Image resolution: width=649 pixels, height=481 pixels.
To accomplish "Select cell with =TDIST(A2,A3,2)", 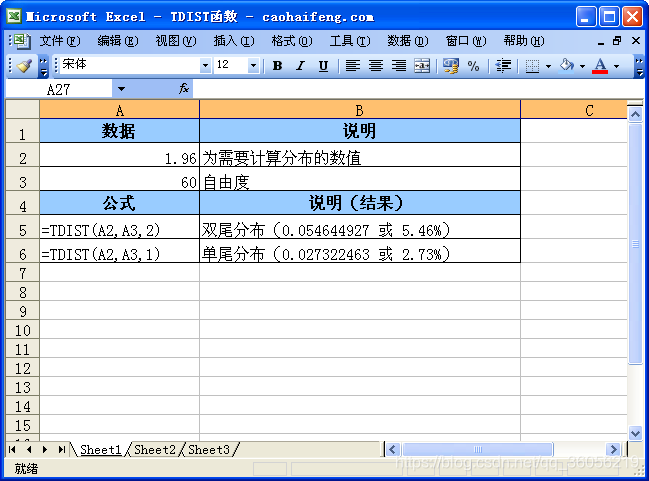I will click(120, 227).
